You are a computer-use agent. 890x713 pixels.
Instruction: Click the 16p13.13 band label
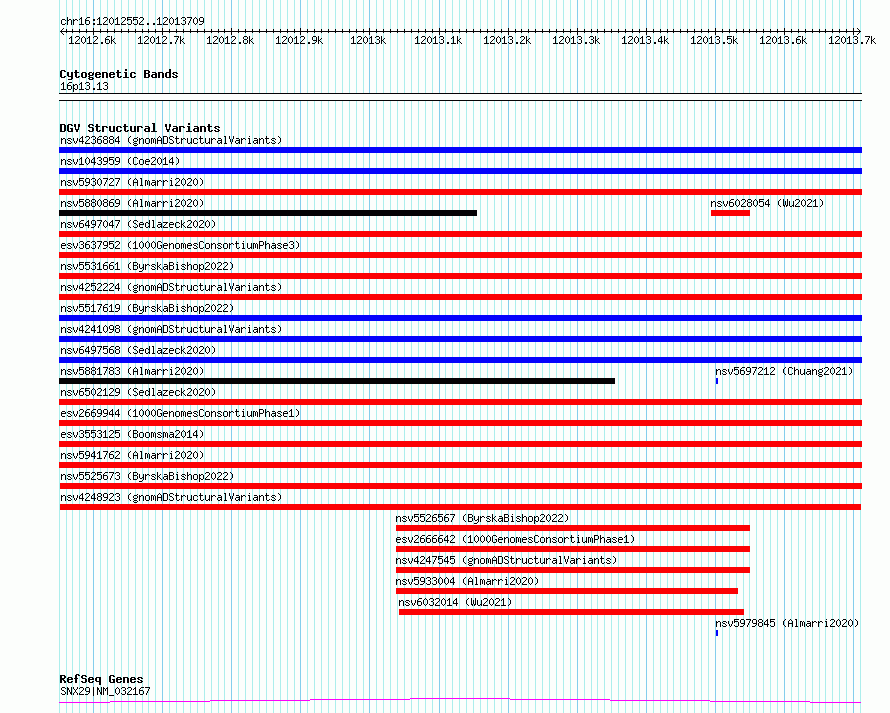84,86
